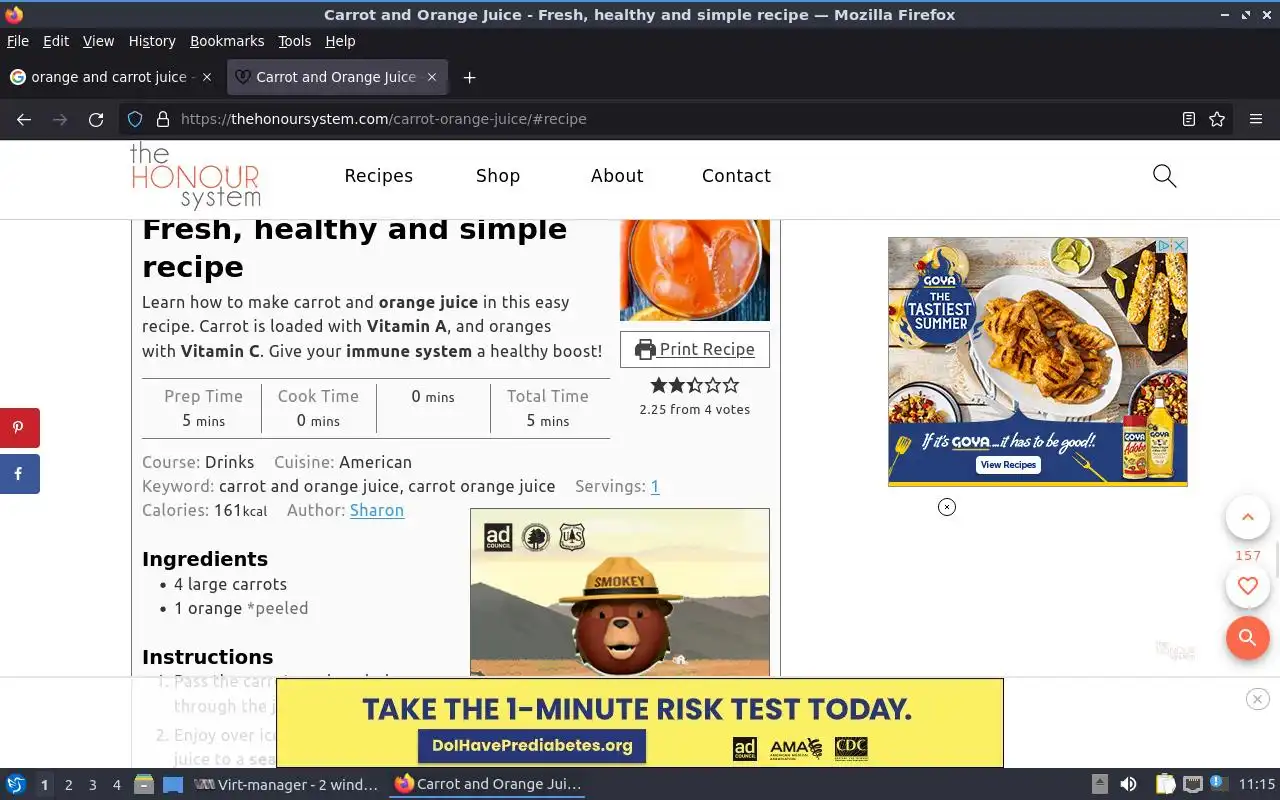The height and width of the screenshot is (800, 1280).
Task: Open the File menu
Action: [18, 41]
